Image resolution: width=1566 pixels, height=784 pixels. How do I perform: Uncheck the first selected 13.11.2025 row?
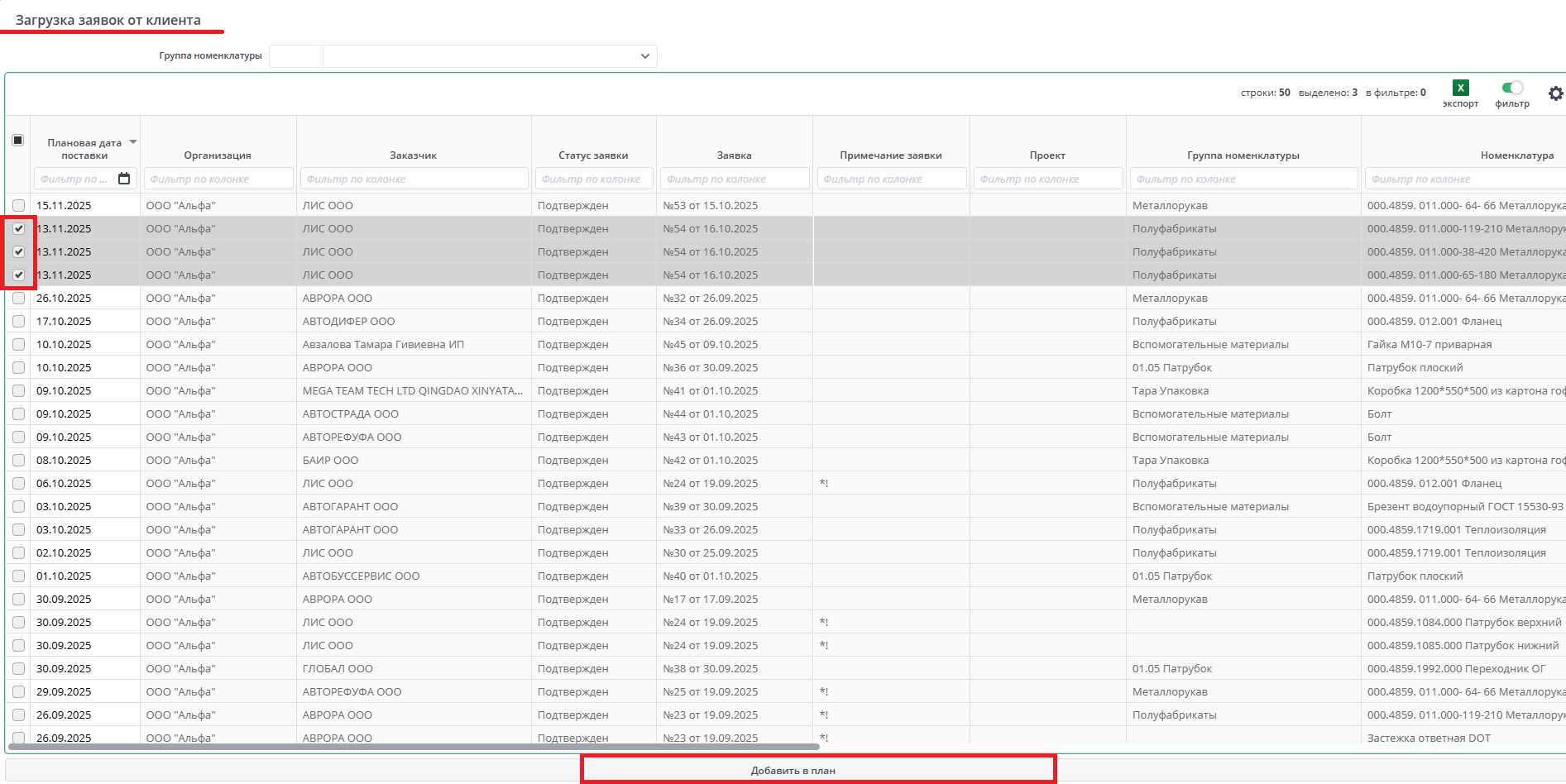click(x=18, y=228)
